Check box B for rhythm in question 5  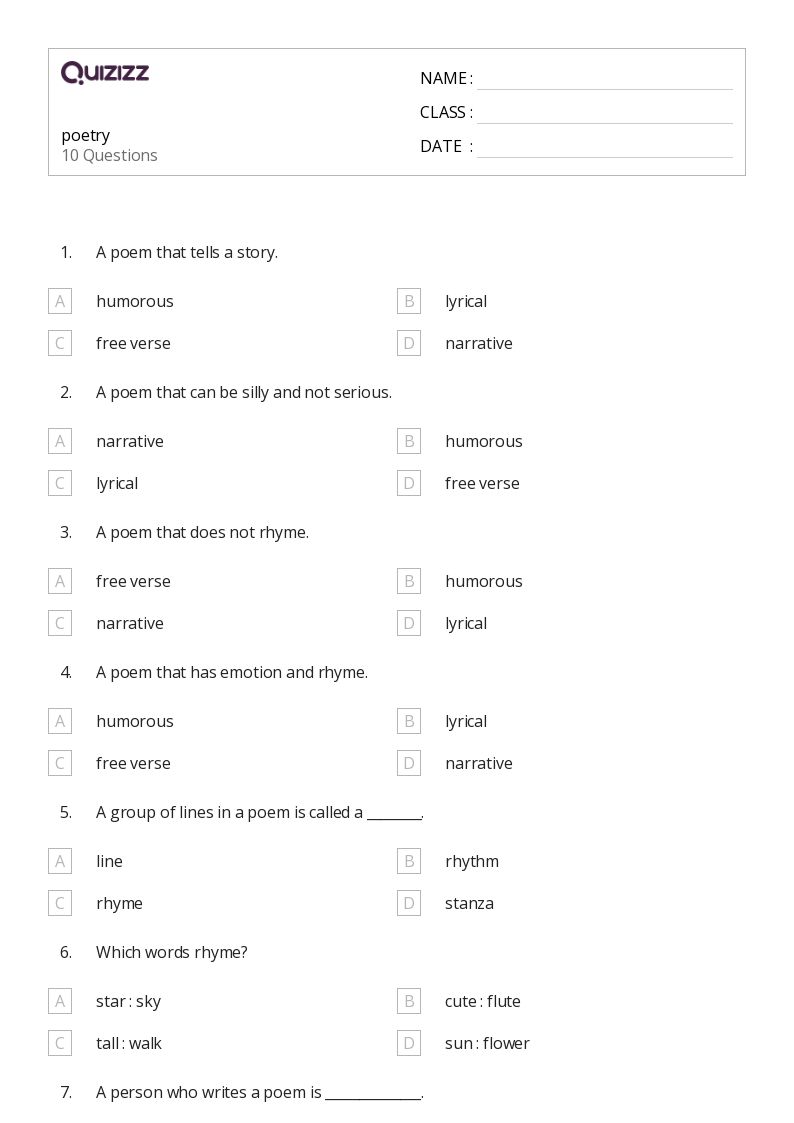(x=409, y=861)
